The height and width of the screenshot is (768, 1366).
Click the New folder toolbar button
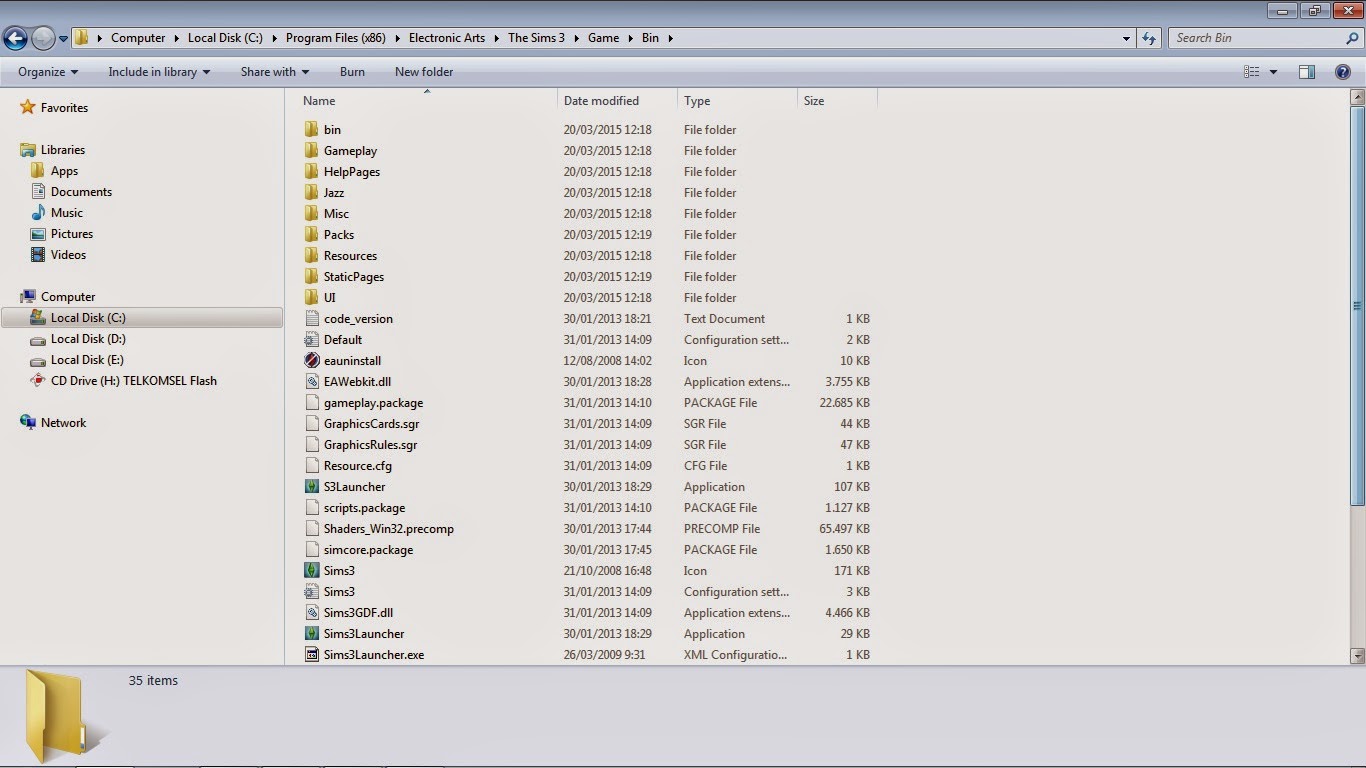(x=424, y=72)
